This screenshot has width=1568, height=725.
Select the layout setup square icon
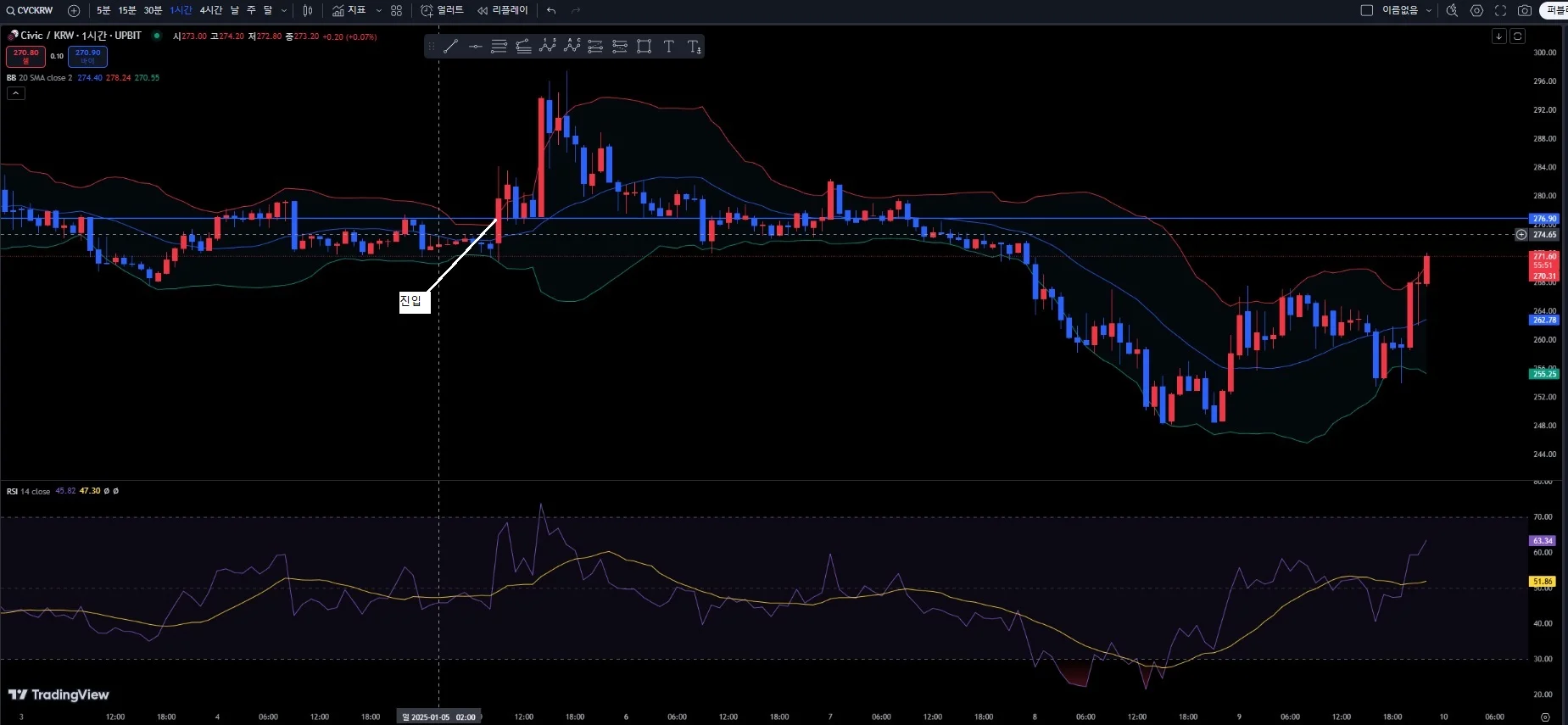1366,10
